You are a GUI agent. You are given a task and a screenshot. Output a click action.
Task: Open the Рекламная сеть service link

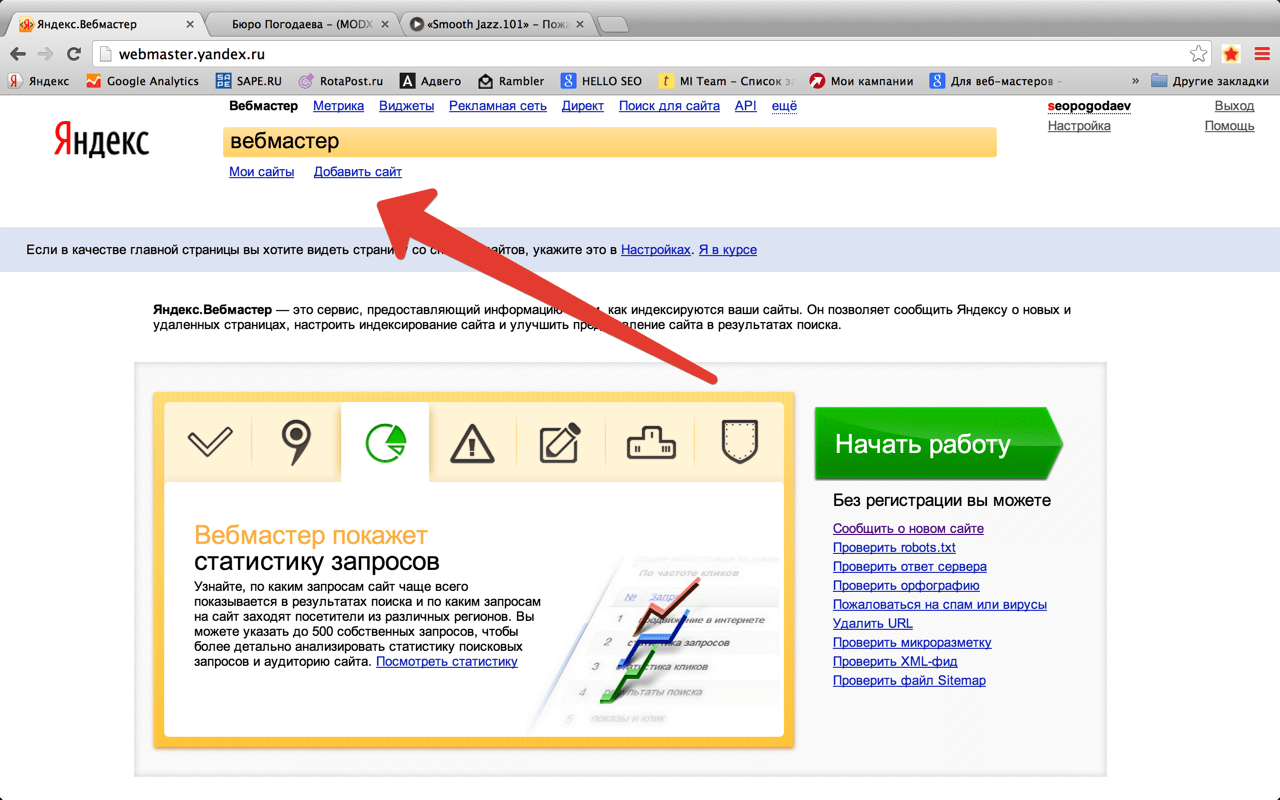tap(498, 106)
